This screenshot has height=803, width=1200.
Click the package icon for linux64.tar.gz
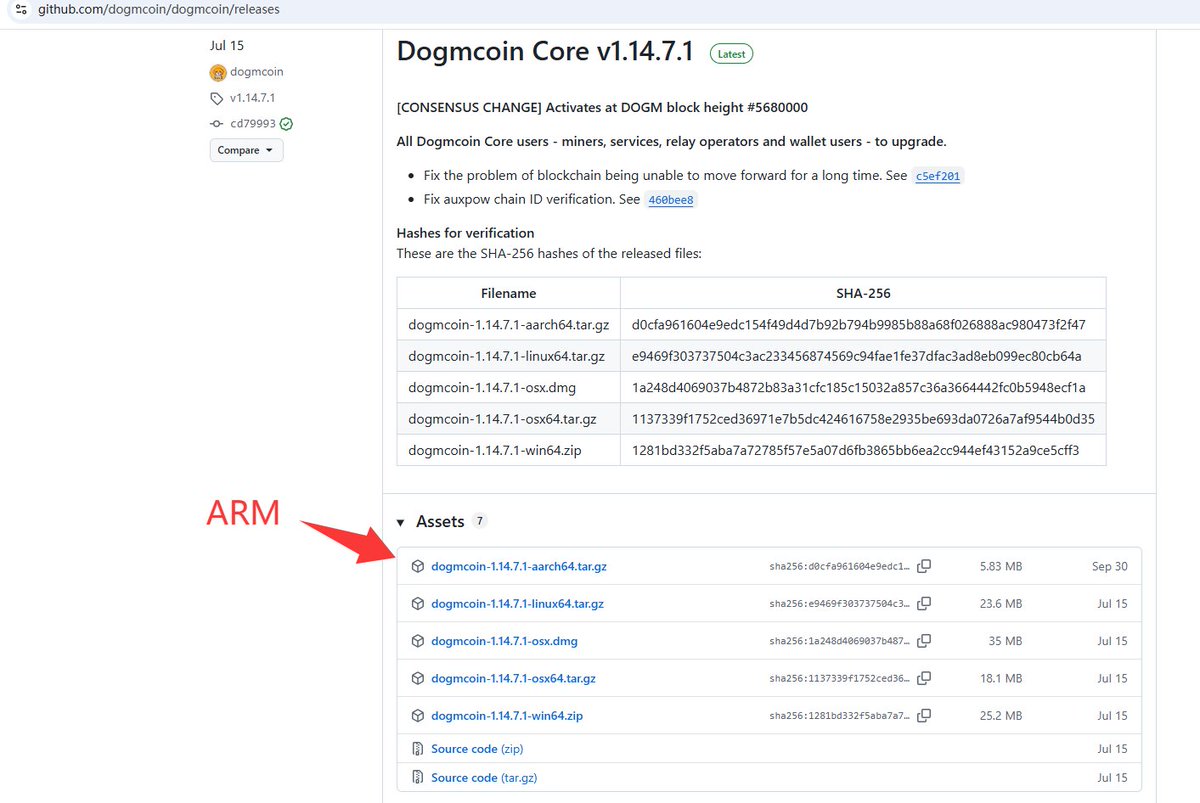418,604
